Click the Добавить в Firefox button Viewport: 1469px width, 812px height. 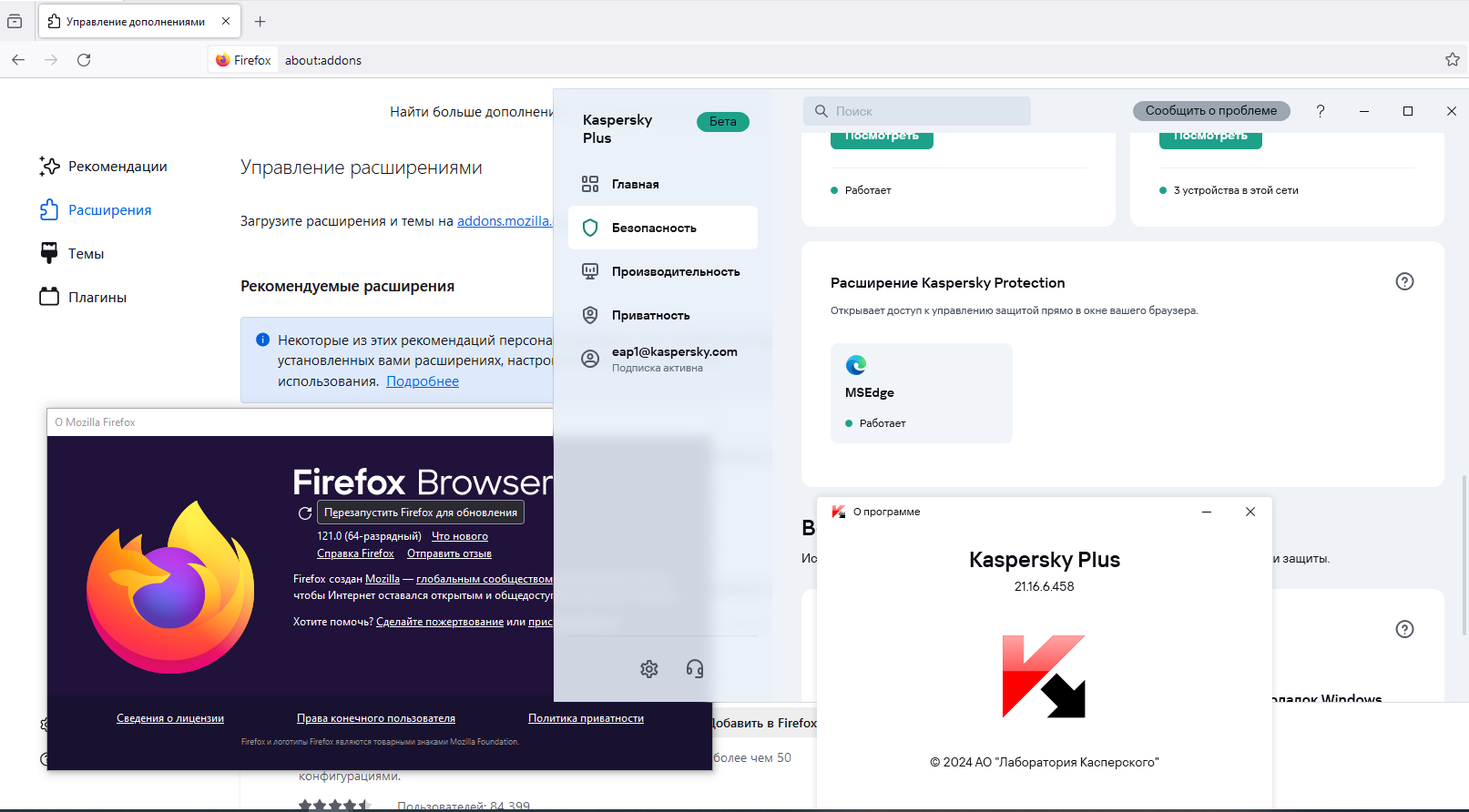764,723
